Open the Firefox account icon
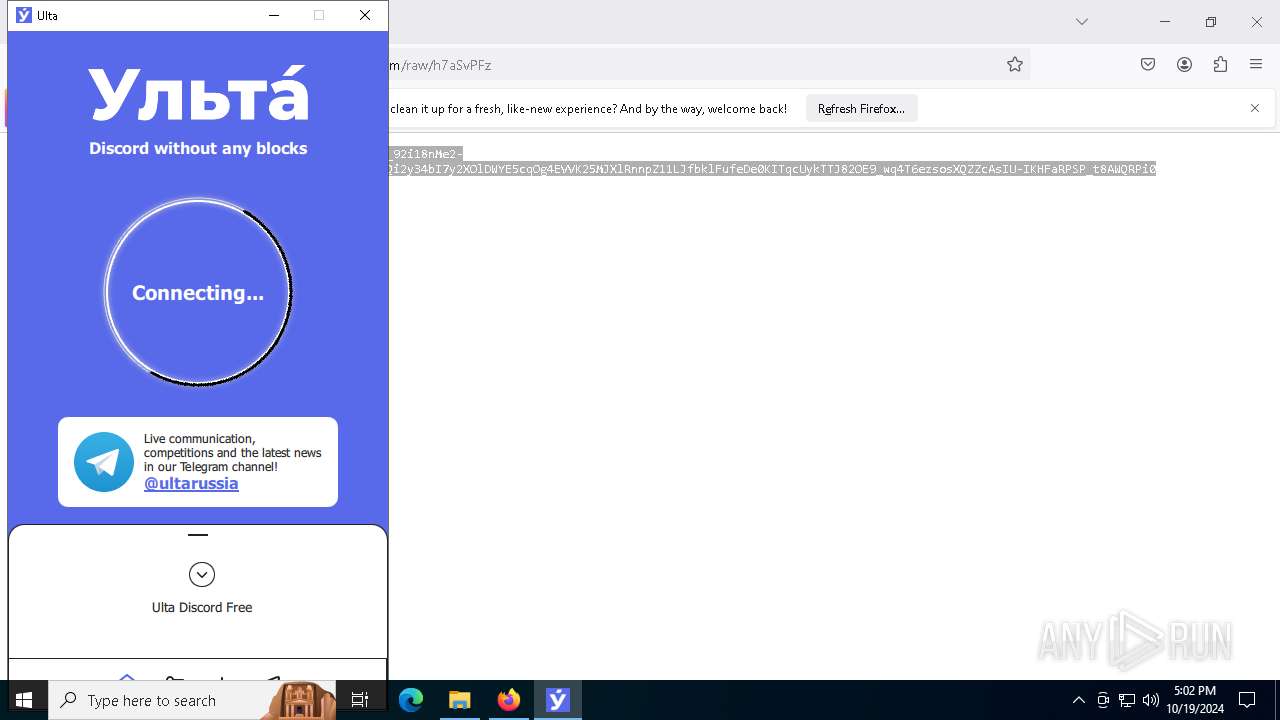Viewport: 1280px width, 720px height. click(x=1184, y=65)
